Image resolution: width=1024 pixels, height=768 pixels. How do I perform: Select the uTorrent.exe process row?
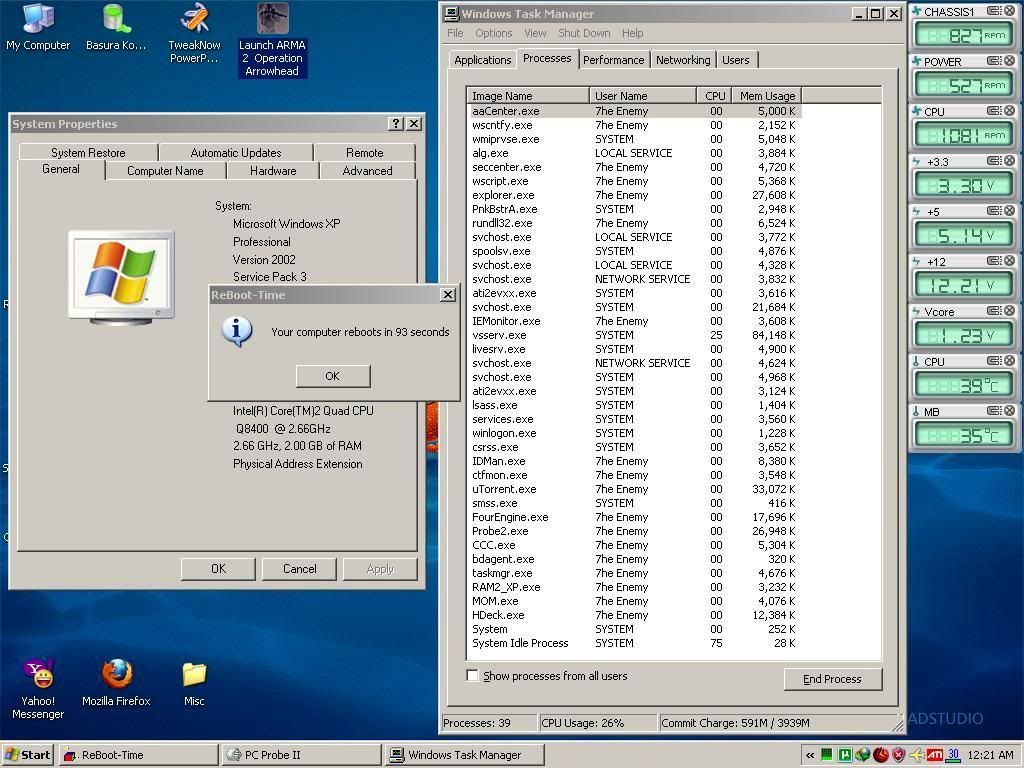click(504, 489)
